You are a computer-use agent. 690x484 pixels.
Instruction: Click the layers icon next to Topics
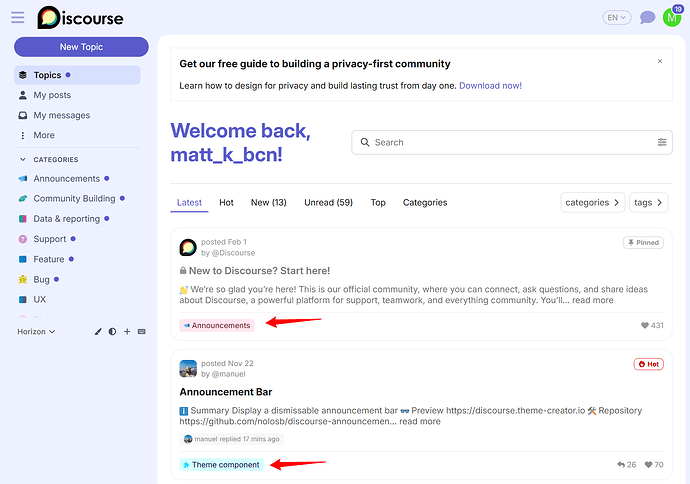tap(23, 75)
